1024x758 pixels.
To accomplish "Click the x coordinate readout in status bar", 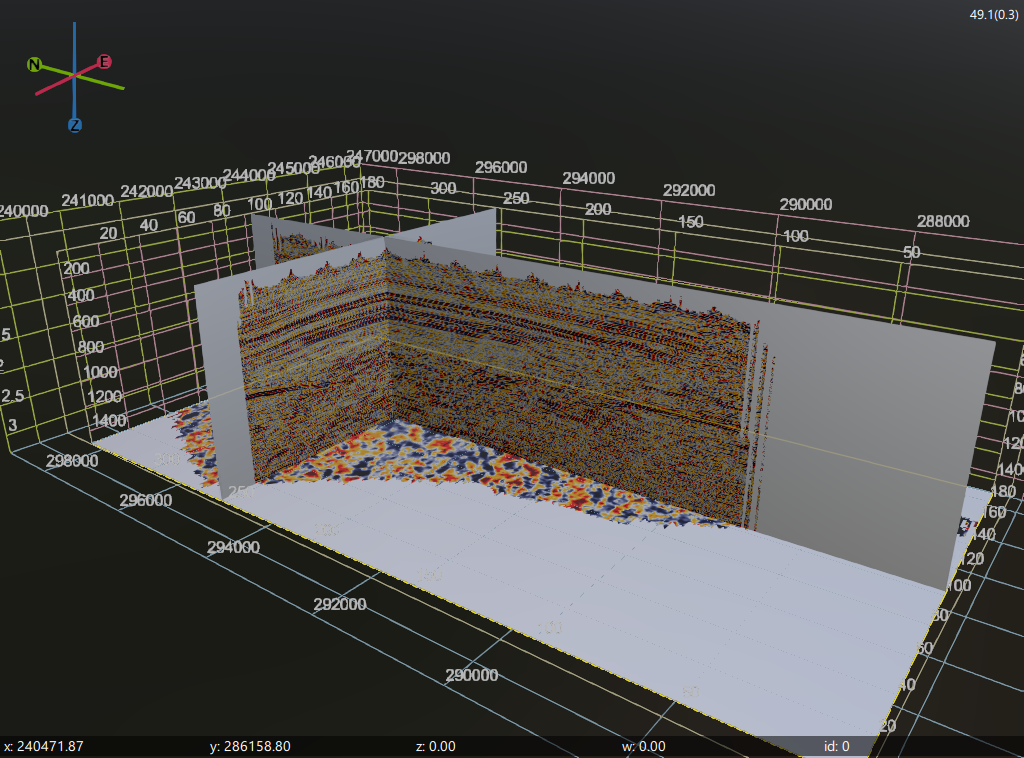I will tap(44, 746).
